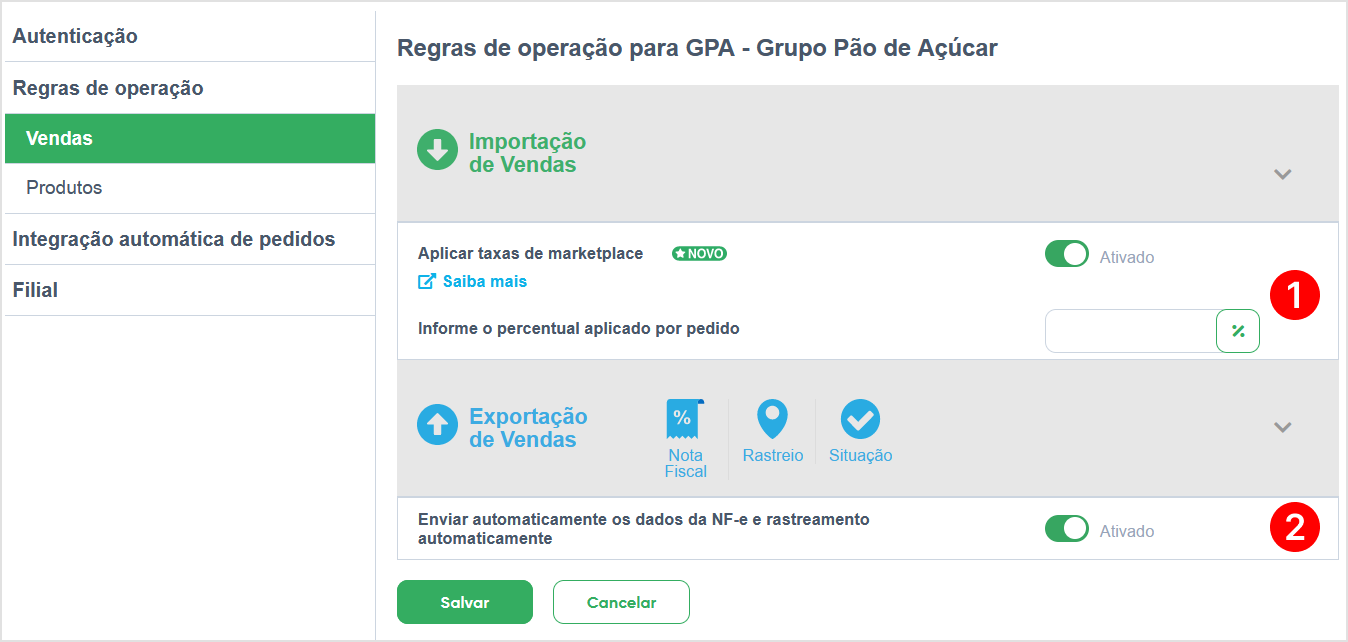Click the green Importação de Vendas download icon
This screenshot has height=642, width=1348.
(x=437, y=150)
